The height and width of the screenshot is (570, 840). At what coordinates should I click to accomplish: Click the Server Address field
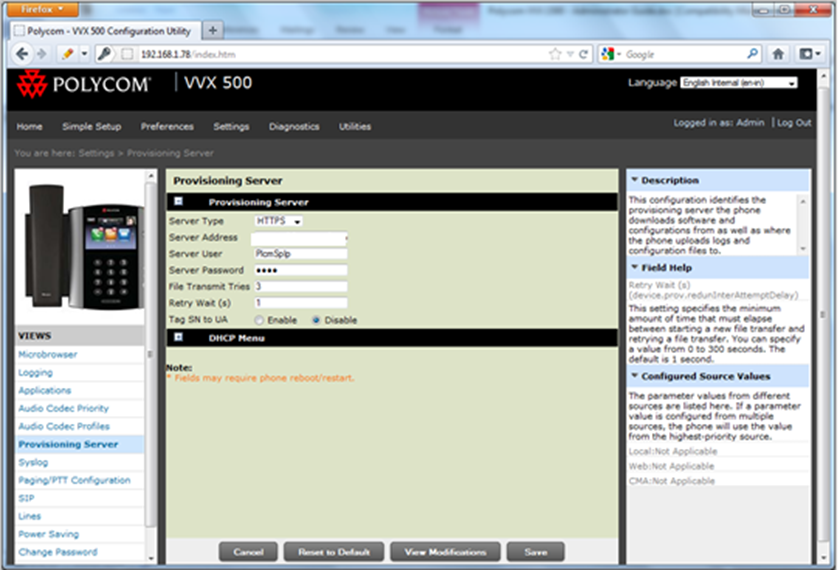(299, 237)
